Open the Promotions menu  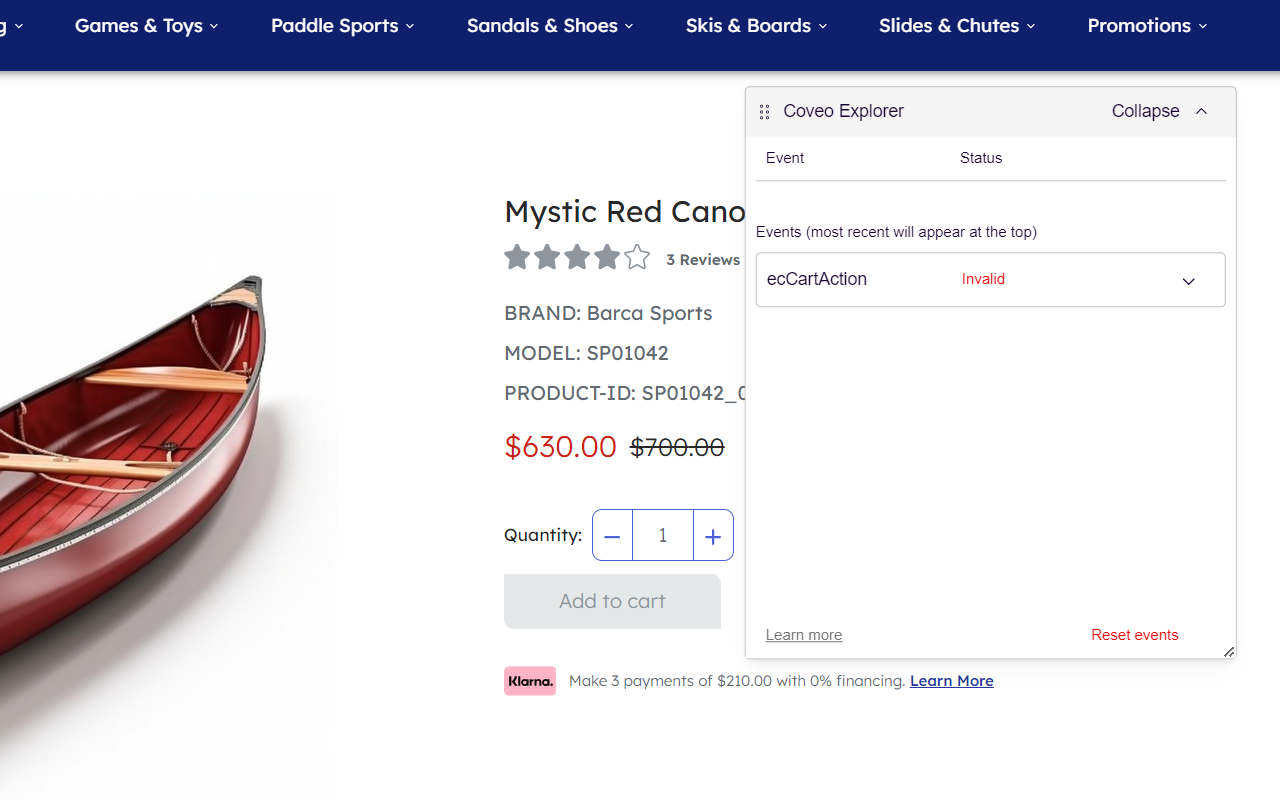1147,26
